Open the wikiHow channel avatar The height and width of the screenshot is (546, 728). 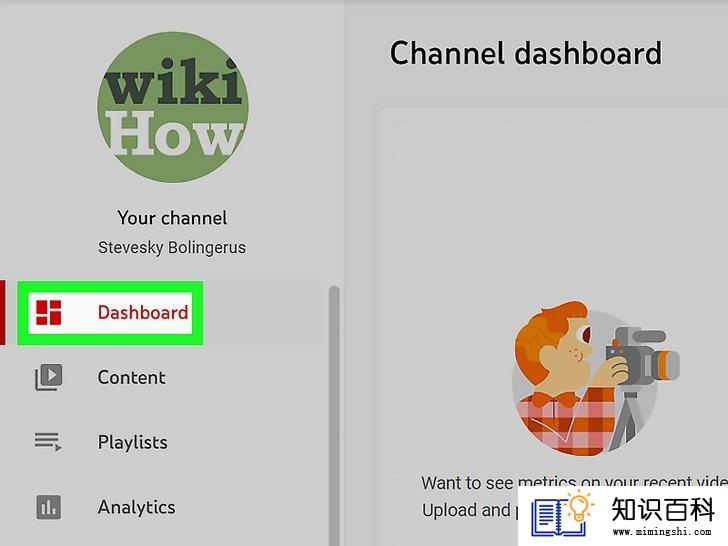pyautogui.click(x=173, y=107)
